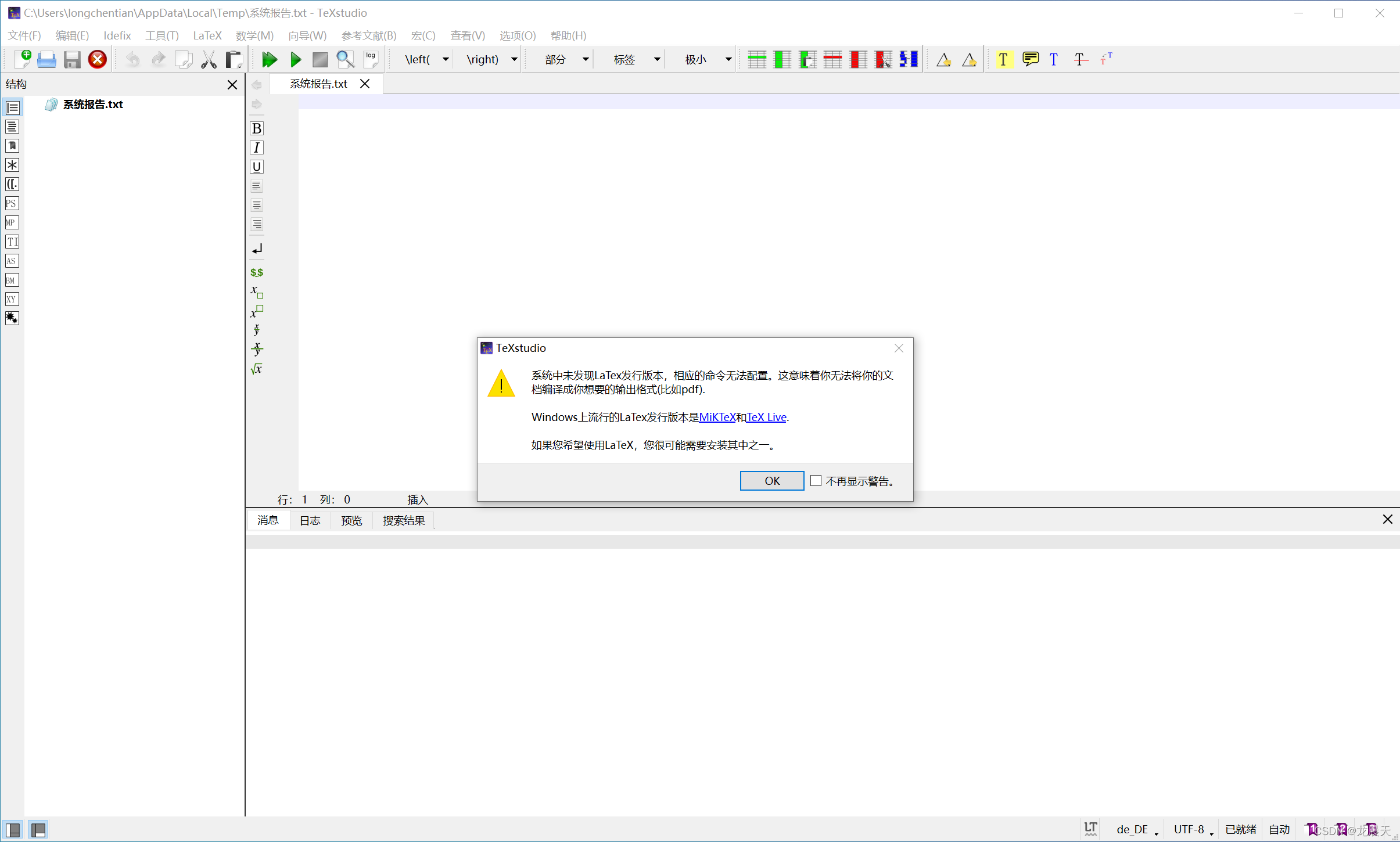1400x842 pixels.
Task: Open the LaTeX menu
Action: tap(207, 35)
